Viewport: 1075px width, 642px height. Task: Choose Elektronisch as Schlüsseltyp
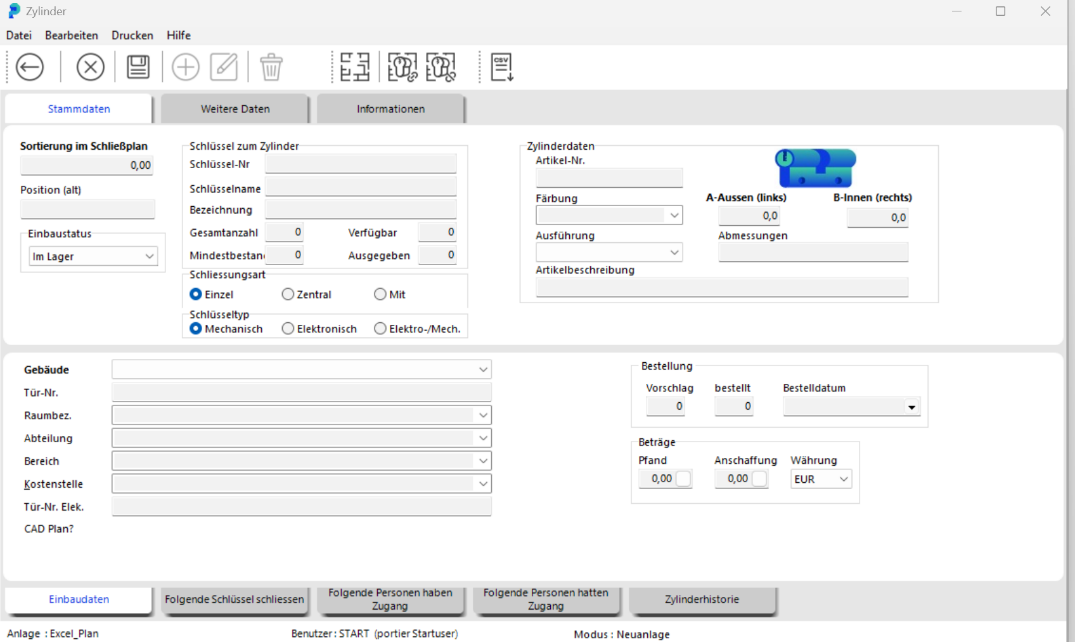pyautogui.click(x=288, y=329)
